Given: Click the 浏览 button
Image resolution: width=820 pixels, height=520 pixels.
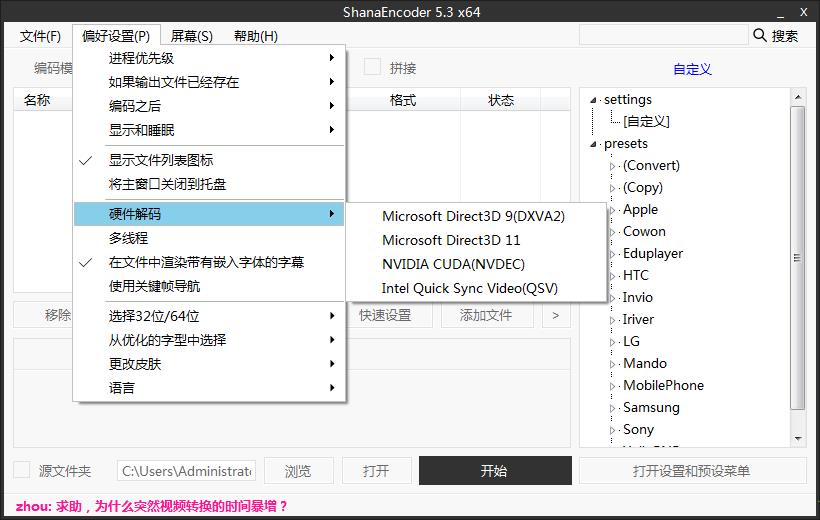Looking at the screenshot, I should tap(299, 471).
